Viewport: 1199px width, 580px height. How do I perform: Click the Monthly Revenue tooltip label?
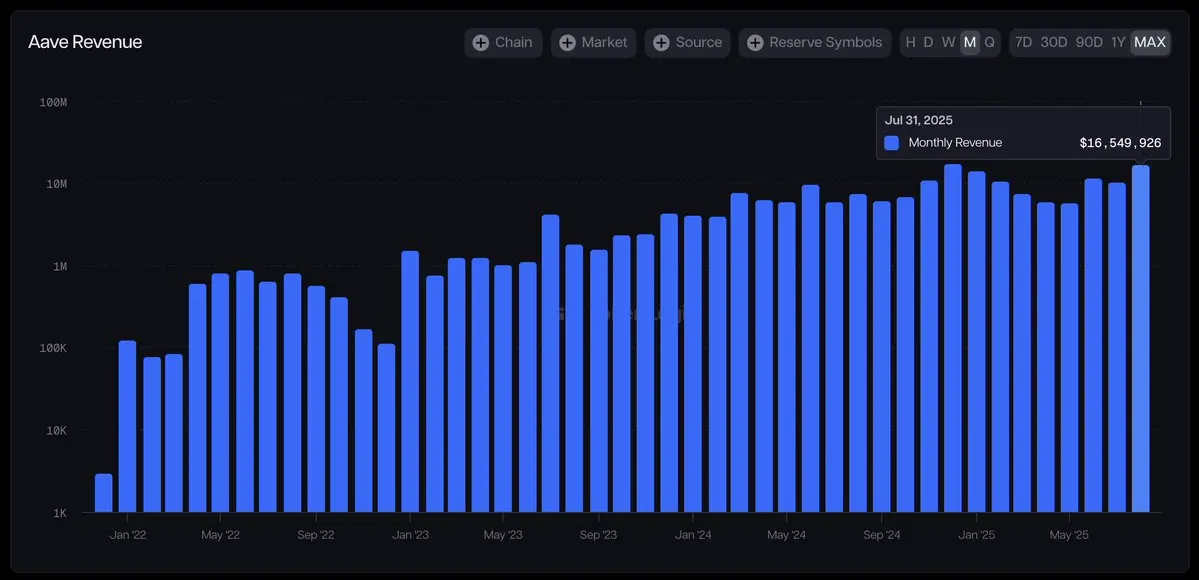[x=955, y=142]
